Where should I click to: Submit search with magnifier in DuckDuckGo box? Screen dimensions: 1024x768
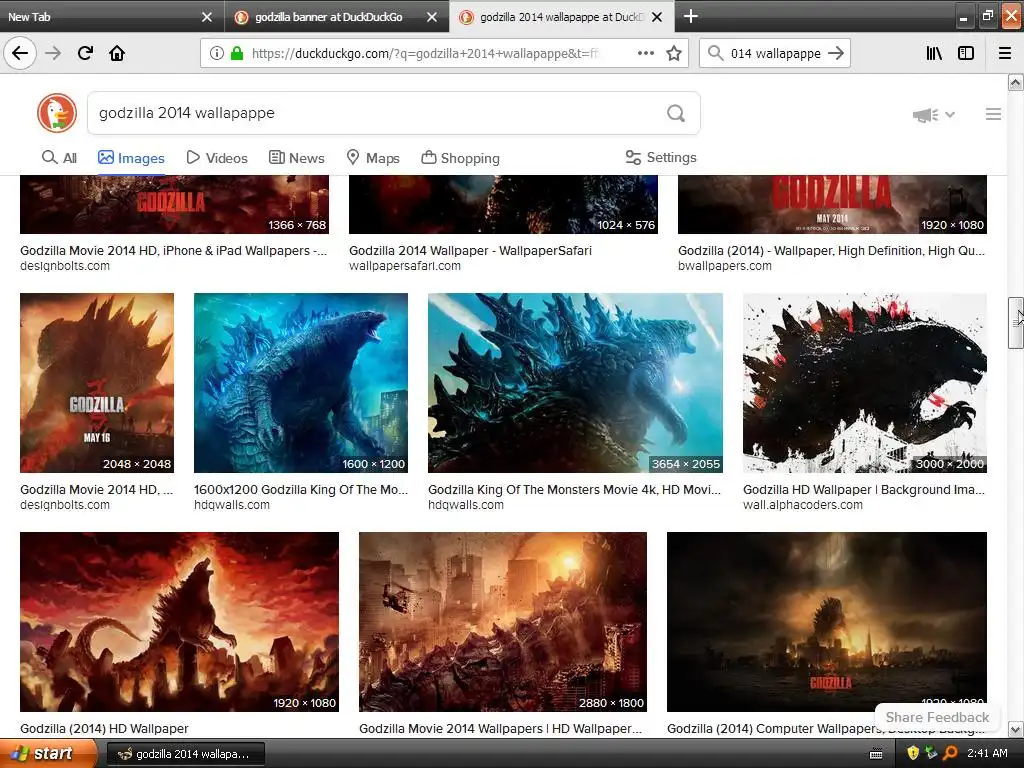pyautogui.click(x=676, y=114)
